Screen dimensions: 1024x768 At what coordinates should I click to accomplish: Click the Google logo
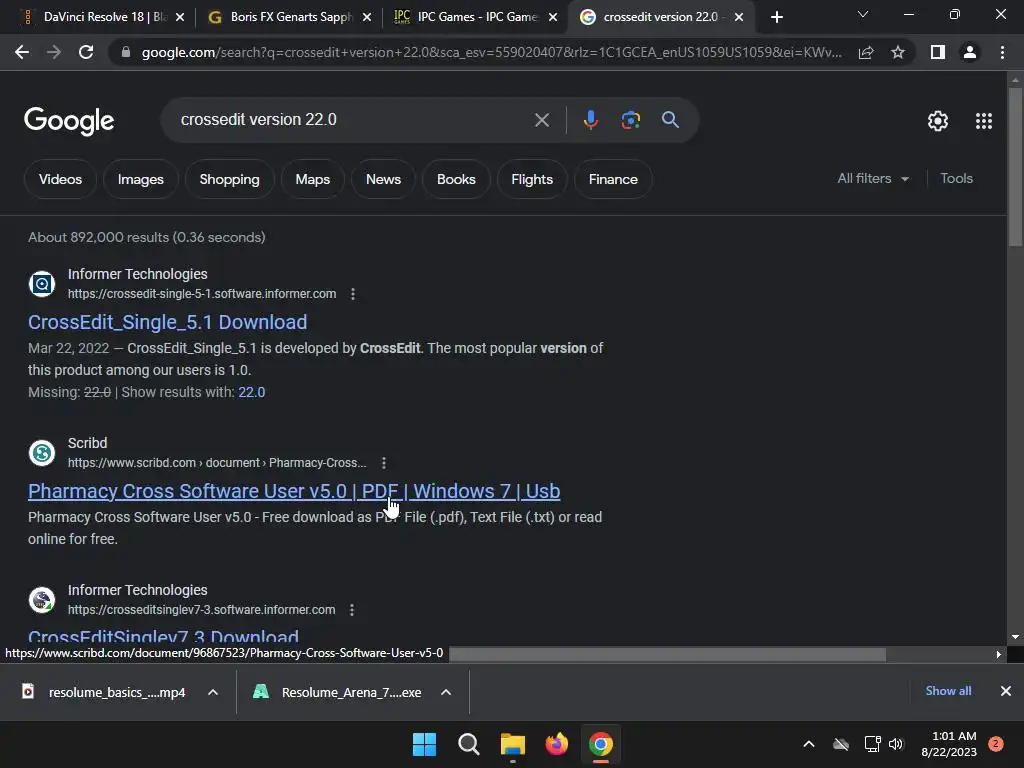pos(69,121)
